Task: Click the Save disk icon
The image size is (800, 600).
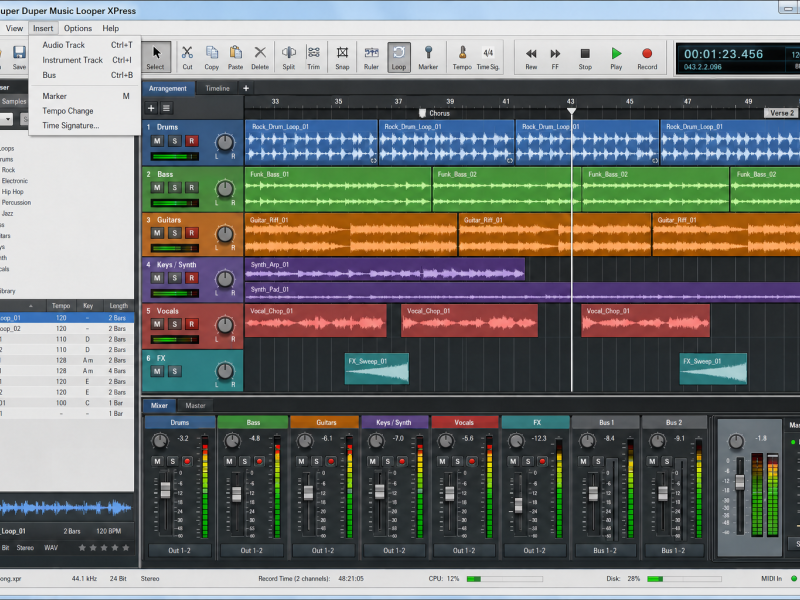Action: pos(19,58)
